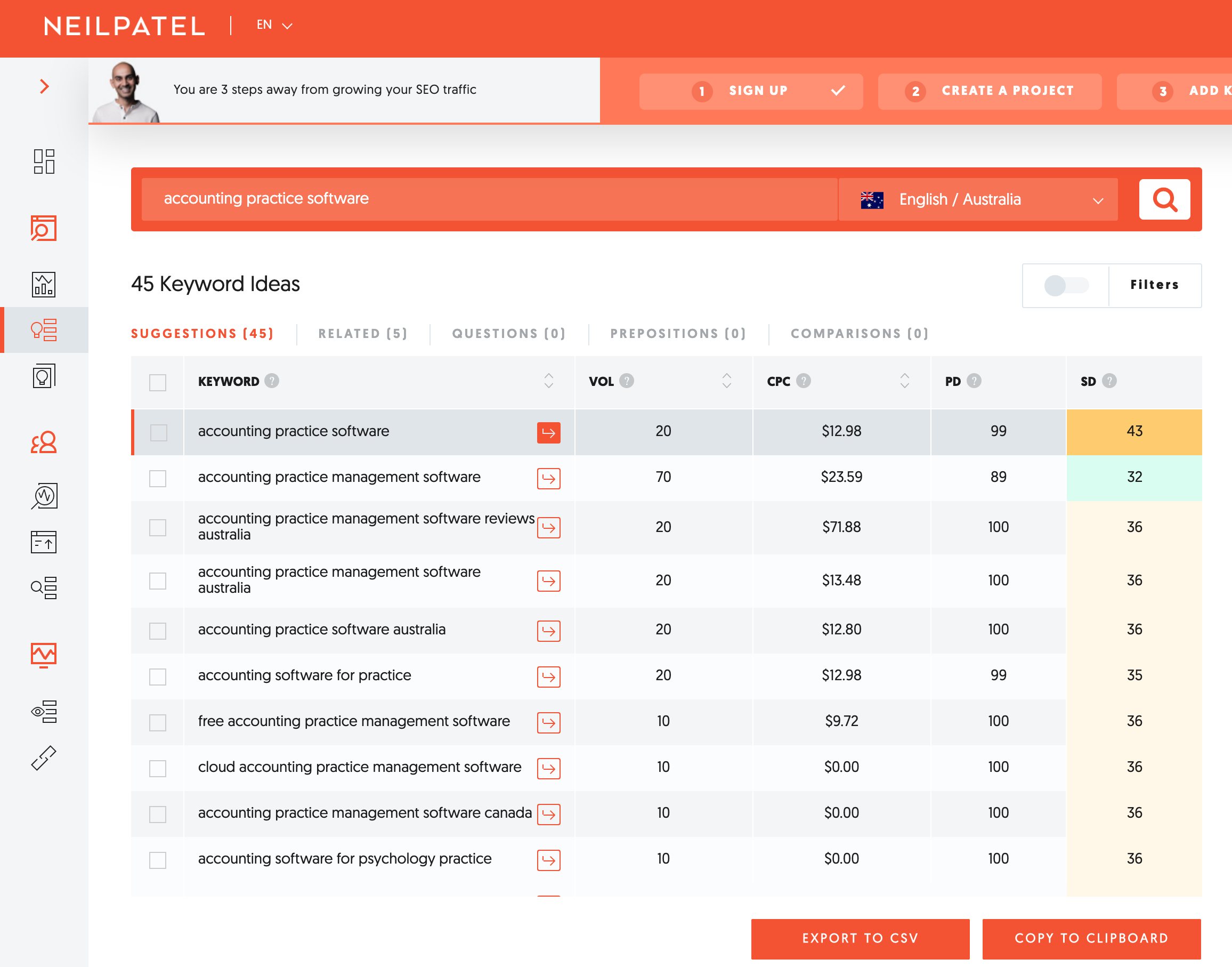Sort table by KEYWORD column arrows

click(548, 381)
